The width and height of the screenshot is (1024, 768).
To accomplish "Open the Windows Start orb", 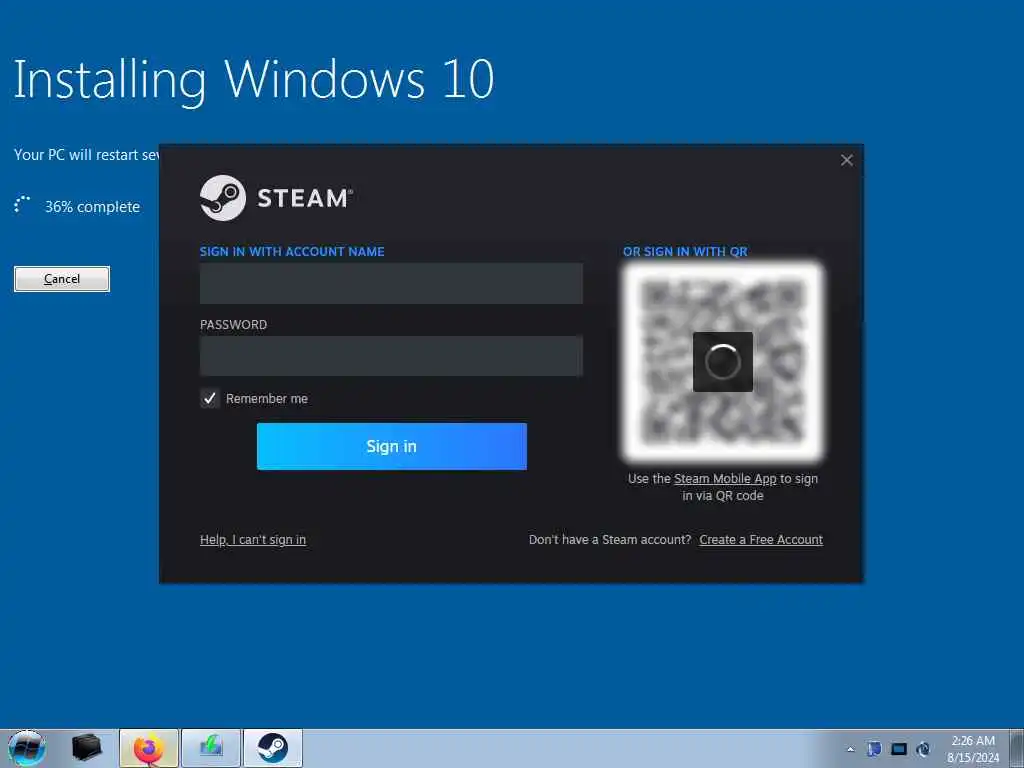I will (x=27, y=748).
